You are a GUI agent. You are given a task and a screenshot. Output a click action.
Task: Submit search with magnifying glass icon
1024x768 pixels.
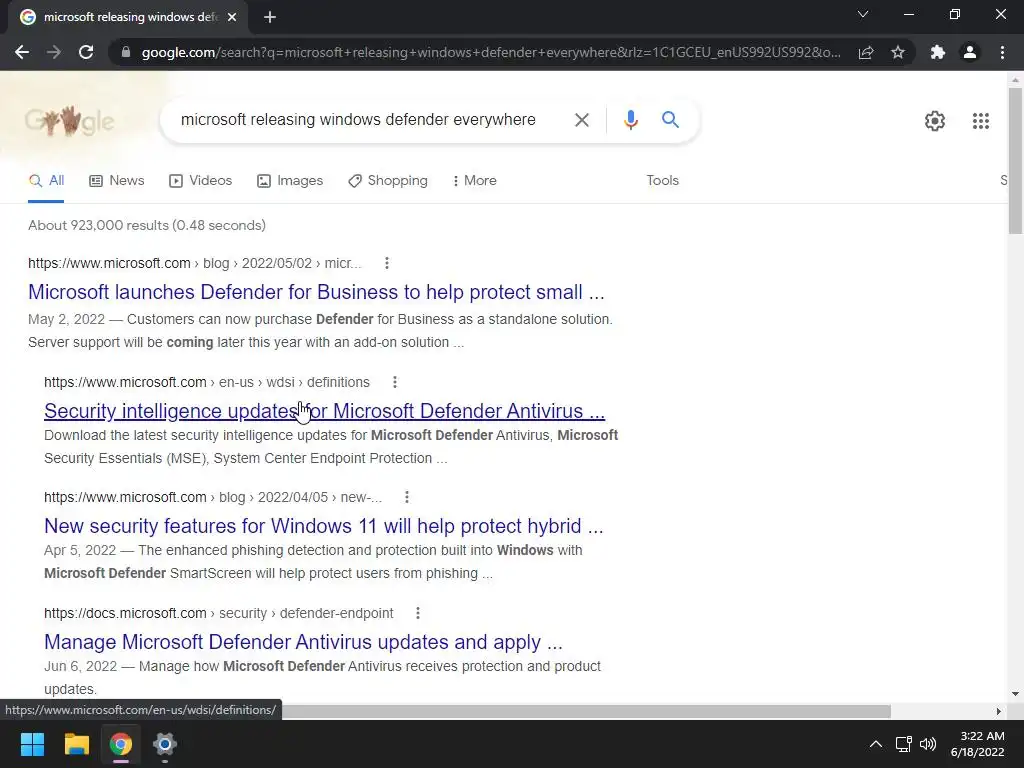(670, 120)
